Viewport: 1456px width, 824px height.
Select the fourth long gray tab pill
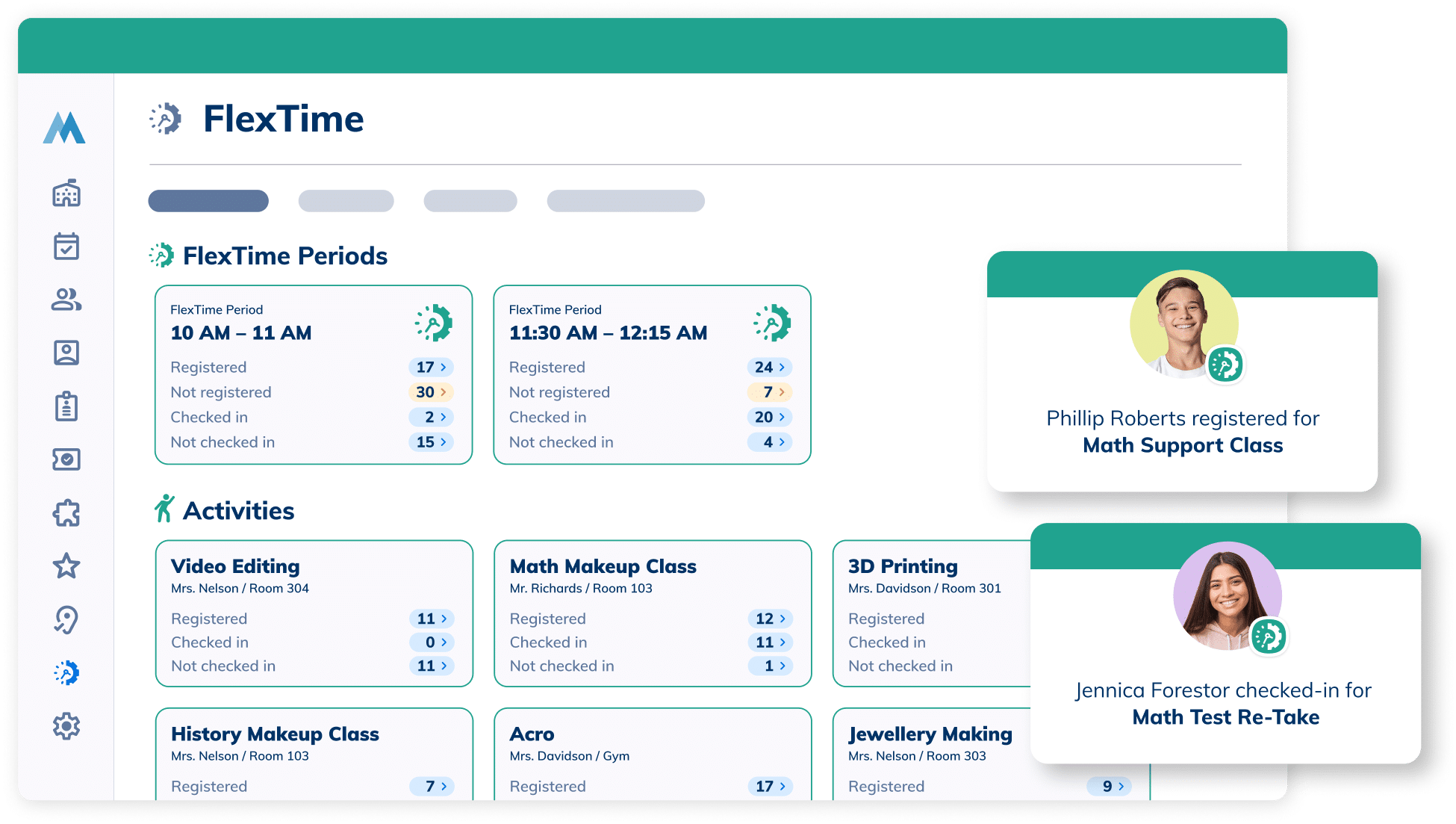click(626, 201)
